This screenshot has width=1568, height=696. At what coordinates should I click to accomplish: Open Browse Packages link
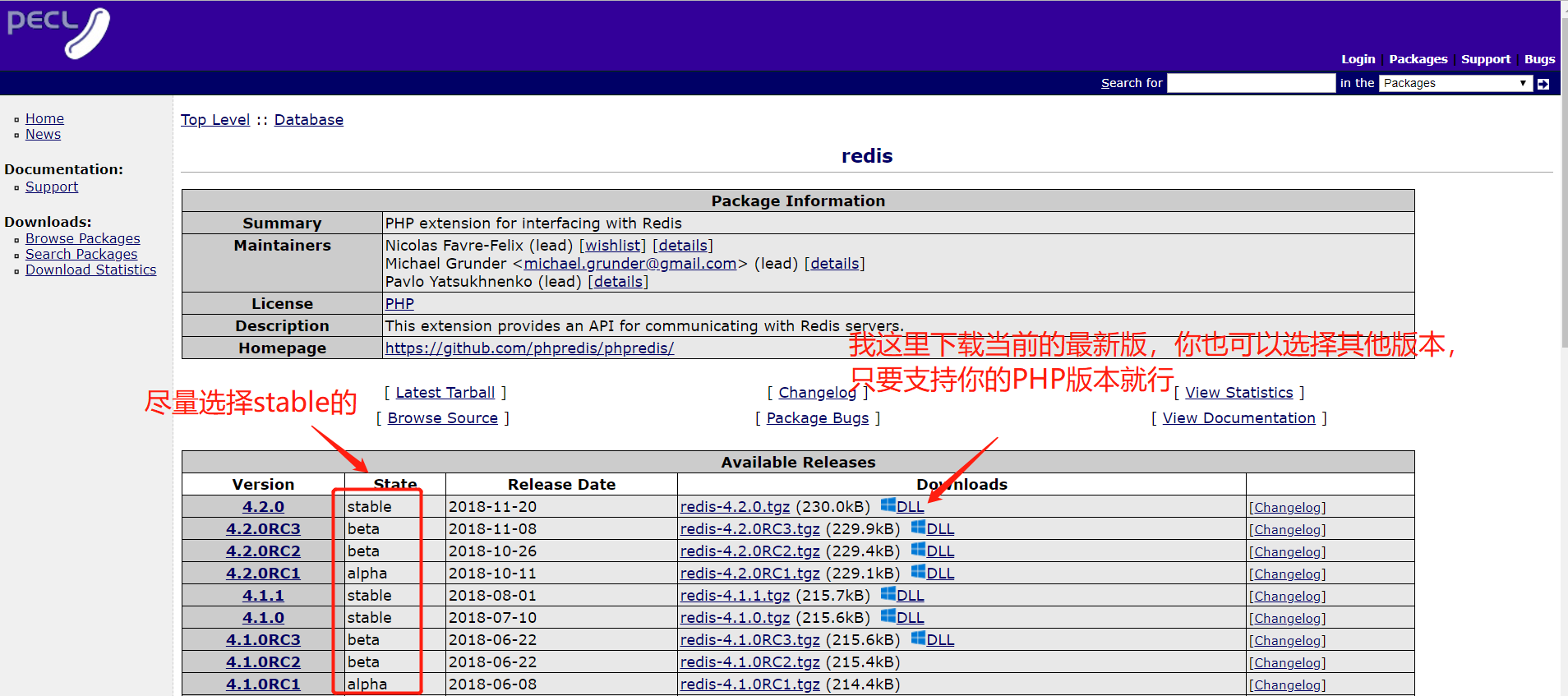[x=83, y=238]
